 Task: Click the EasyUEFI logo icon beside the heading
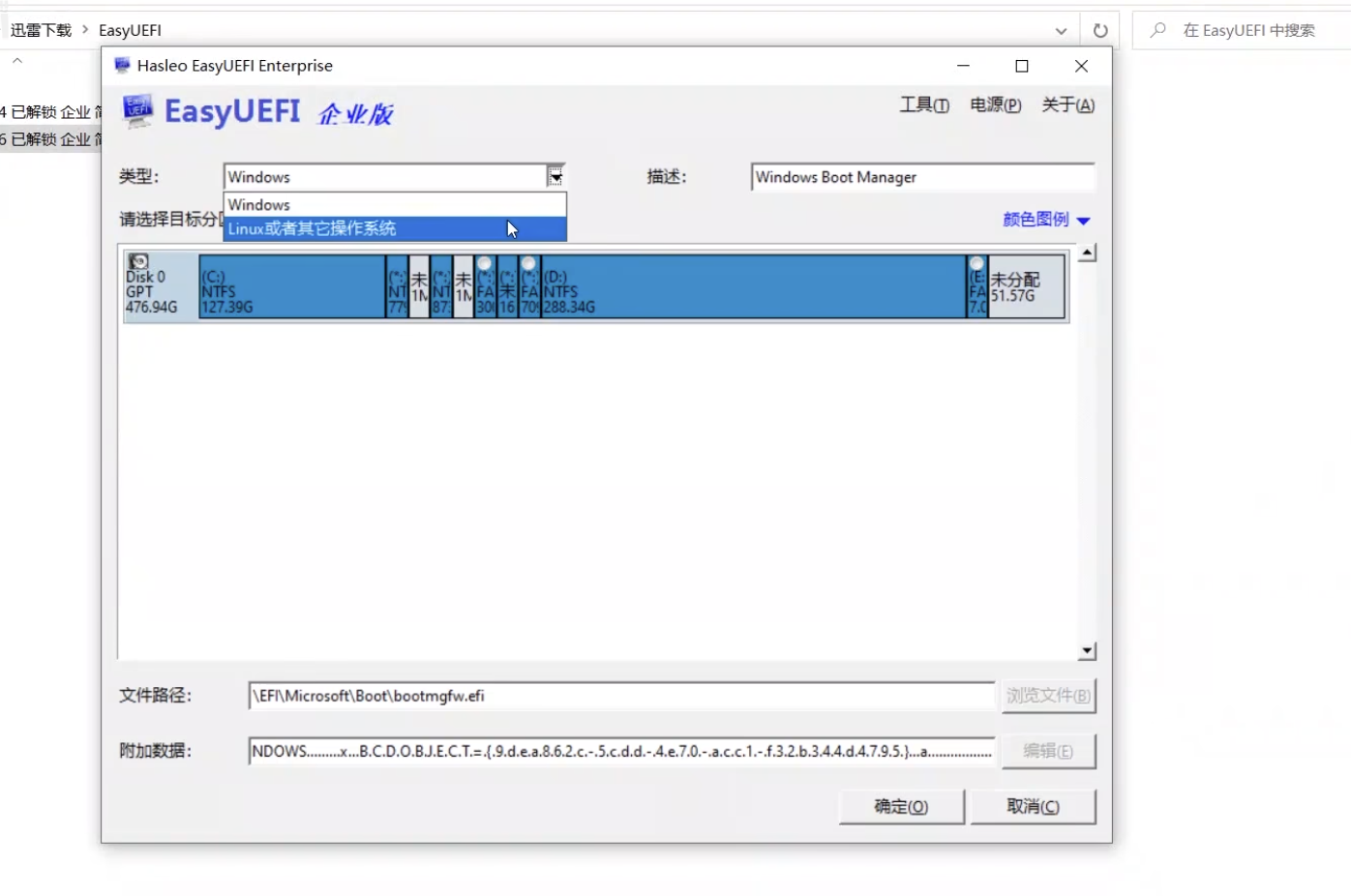click(137, 110)
